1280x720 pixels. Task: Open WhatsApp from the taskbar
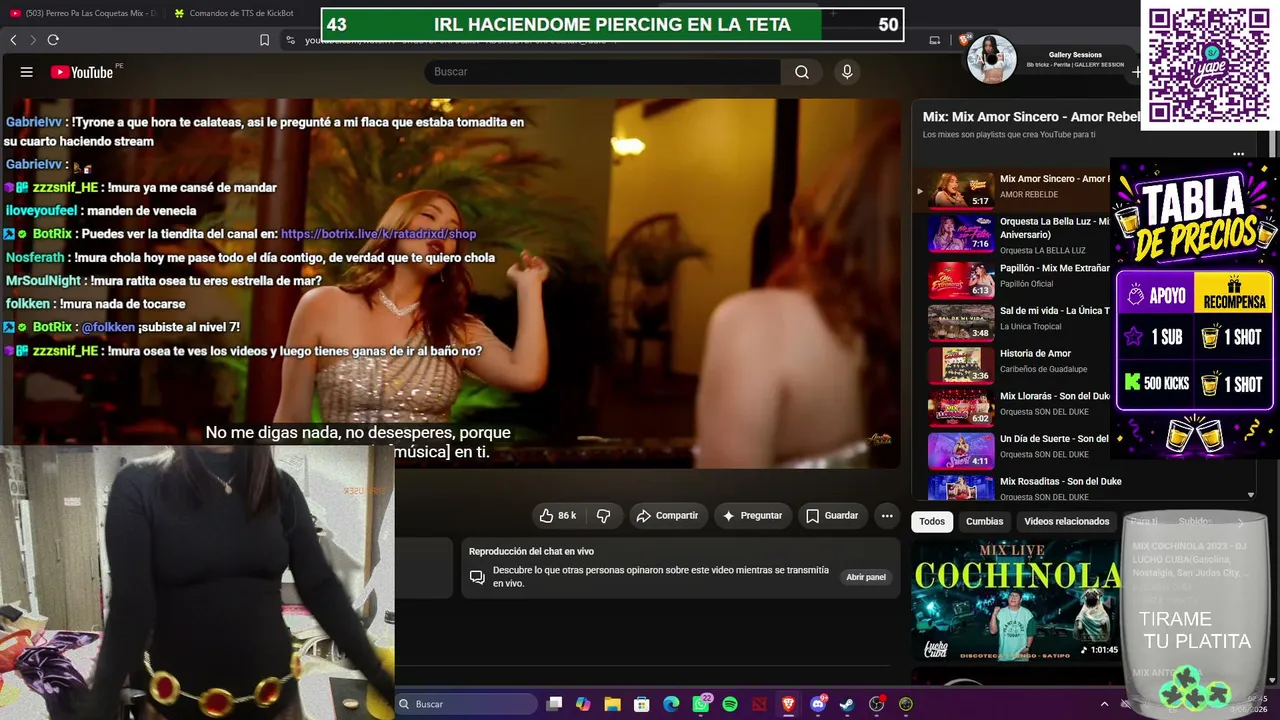pos(701,704)
